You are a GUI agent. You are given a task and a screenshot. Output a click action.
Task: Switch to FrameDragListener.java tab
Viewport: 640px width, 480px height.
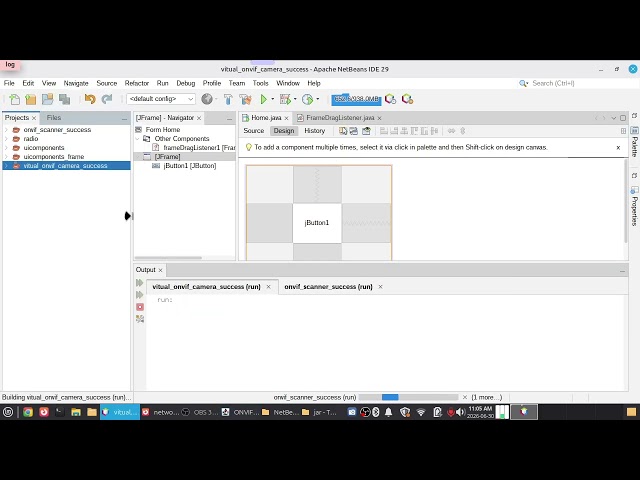pyautogui.click(x=340, y=118)
